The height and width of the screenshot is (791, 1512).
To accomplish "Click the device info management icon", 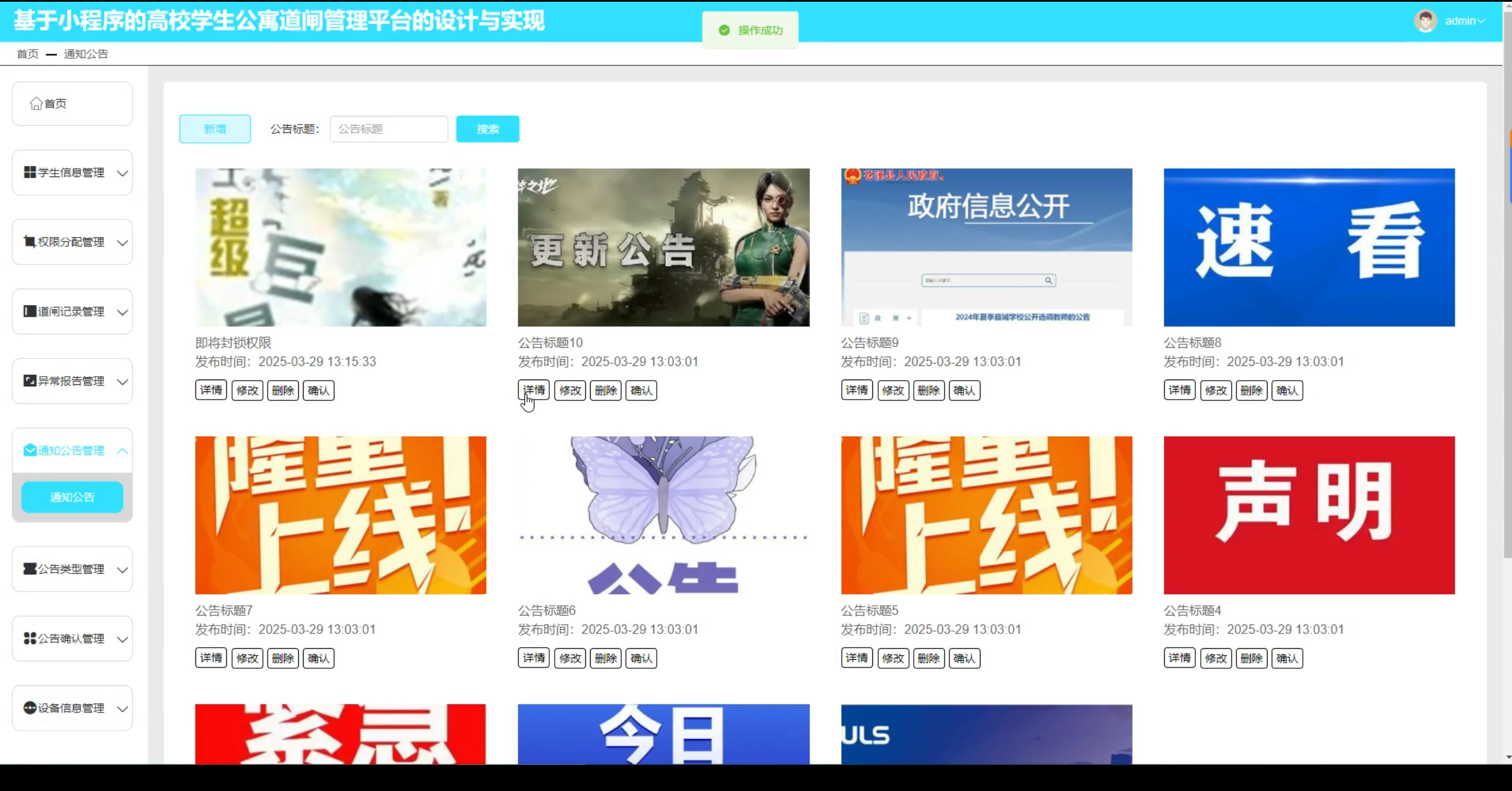I will [x=30, y=708].
